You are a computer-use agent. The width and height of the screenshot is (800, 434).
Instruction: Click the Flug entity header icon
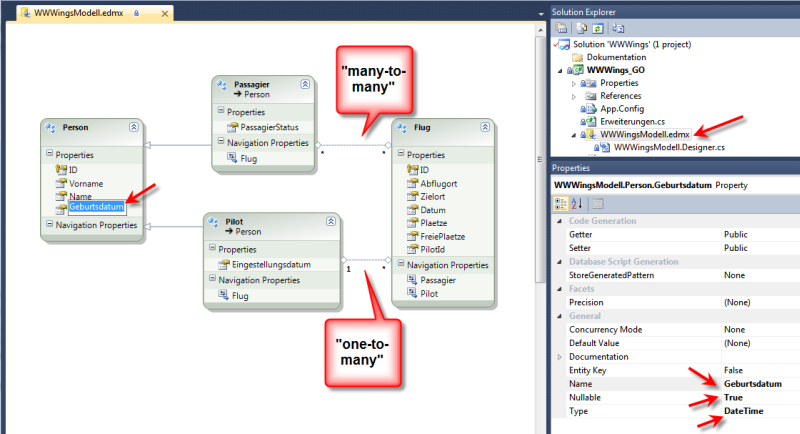(x=402, y=127)
